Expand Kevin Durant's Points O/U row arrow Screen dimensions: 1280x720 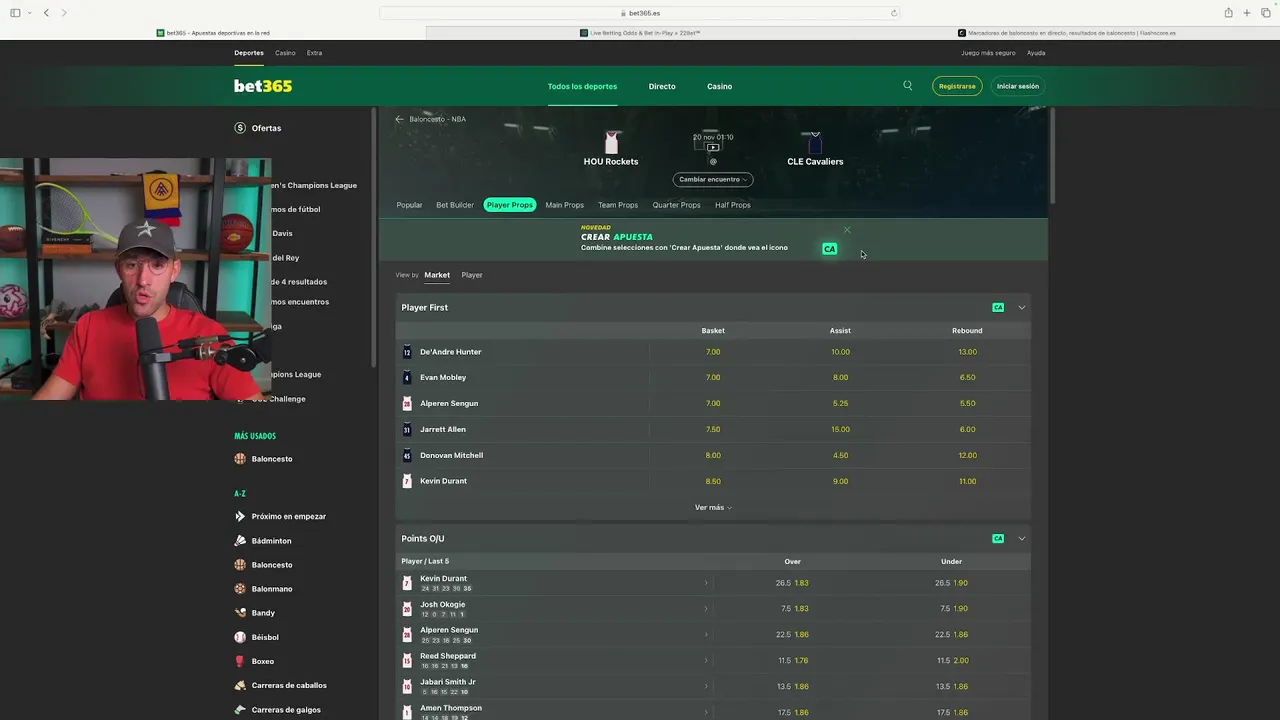[705, 583]
